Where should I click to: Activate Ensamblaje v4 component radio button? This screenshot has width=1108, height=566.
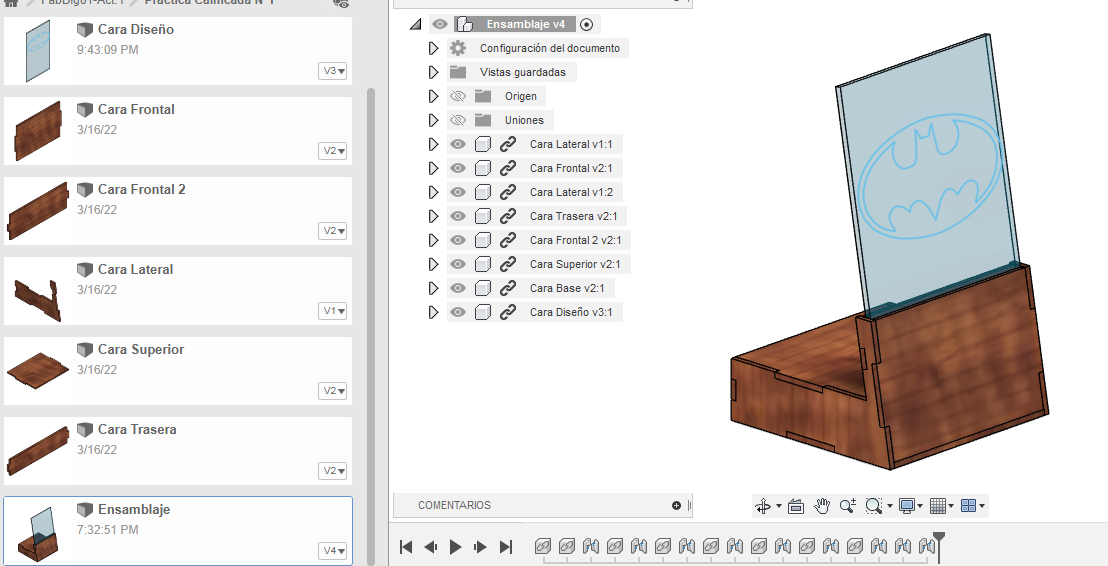[587, 25]
